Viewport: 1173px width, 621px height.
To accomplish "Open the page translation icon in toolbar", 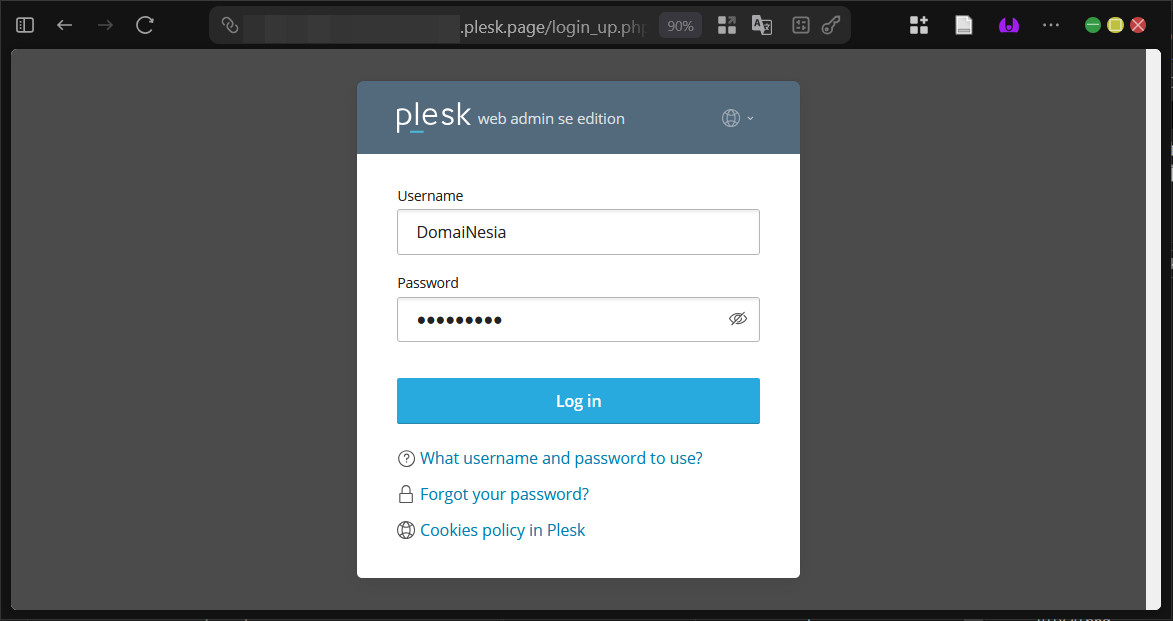I will coord(762,24).
